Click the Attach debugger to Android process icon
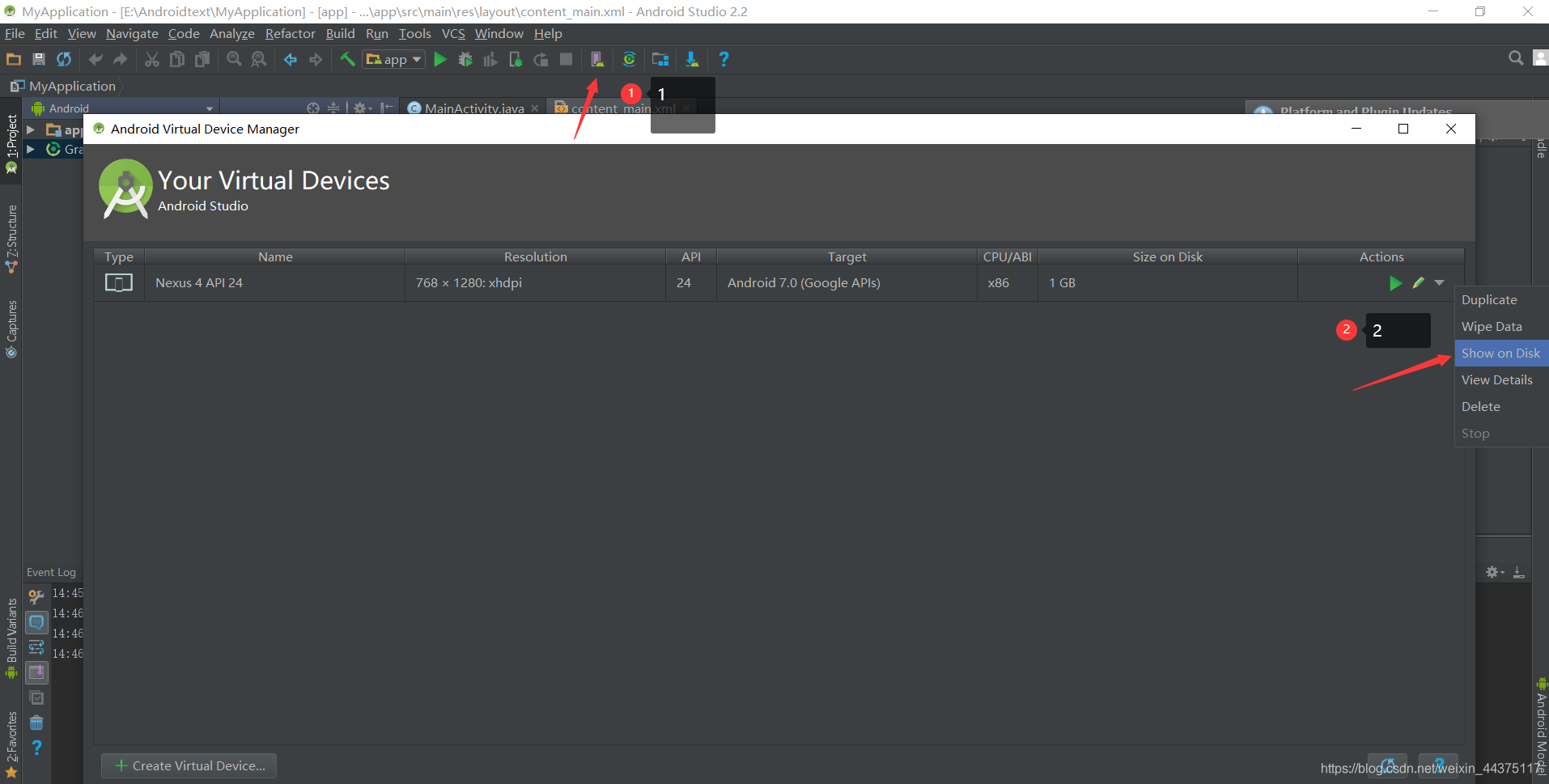Image resolution: width=1549 pixels, height=784 pixels. point(516,59)
